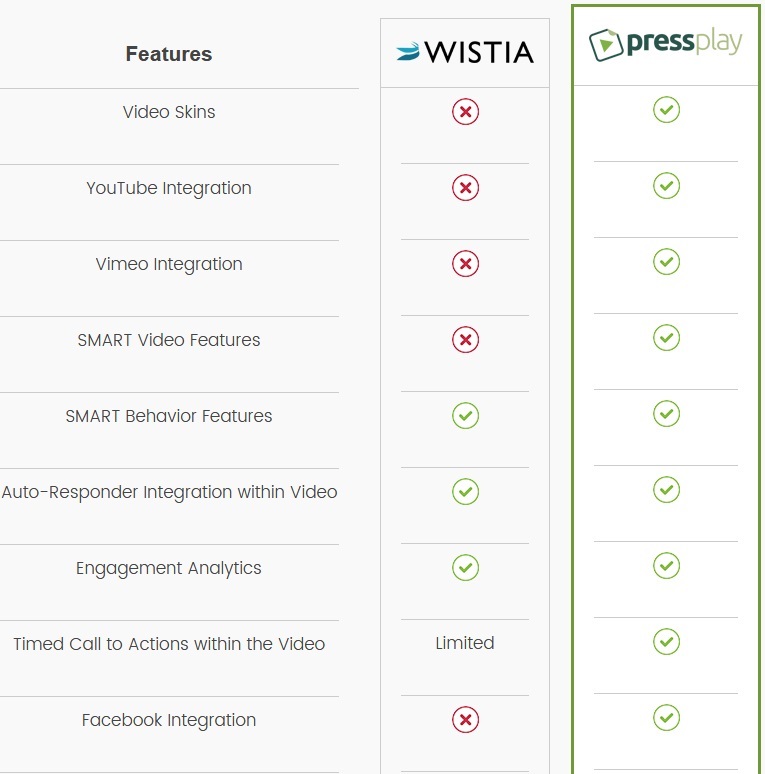Click the Features heading
This screenshot has width=765, height=774.
(169, 54)
